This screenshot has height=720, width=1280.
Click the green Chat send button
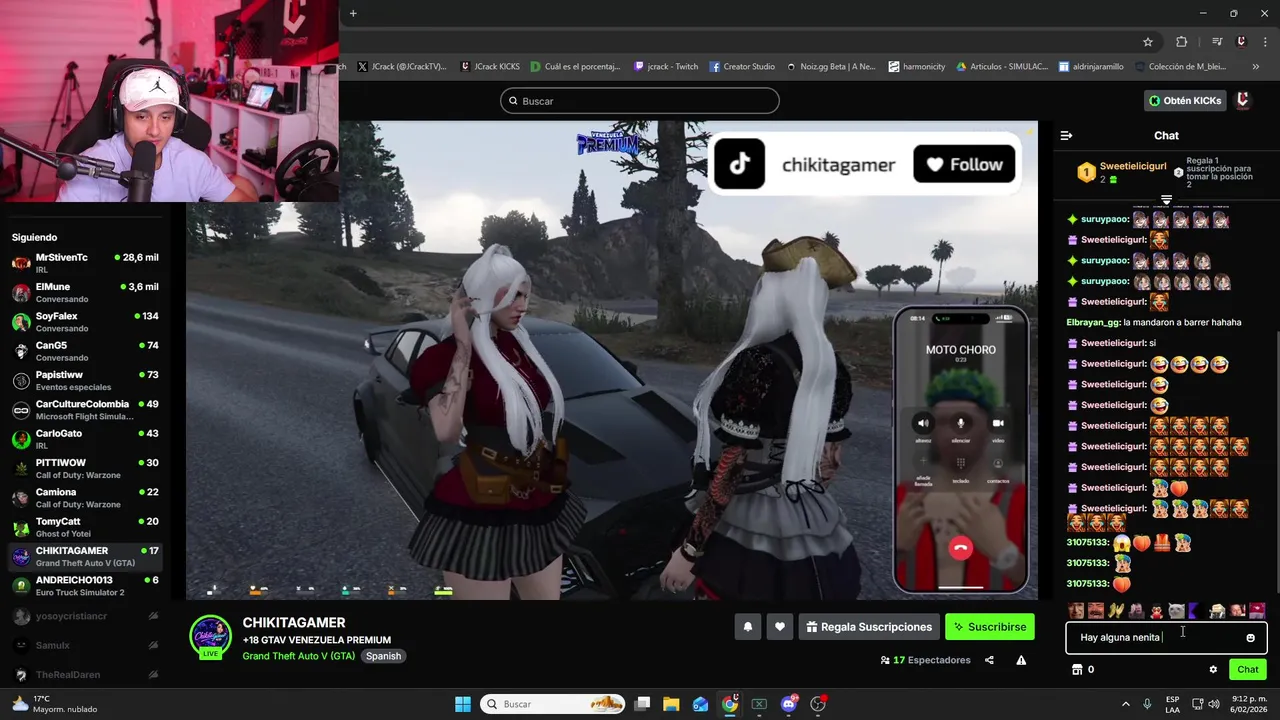pyautogui.click(x=1248, y=670)
